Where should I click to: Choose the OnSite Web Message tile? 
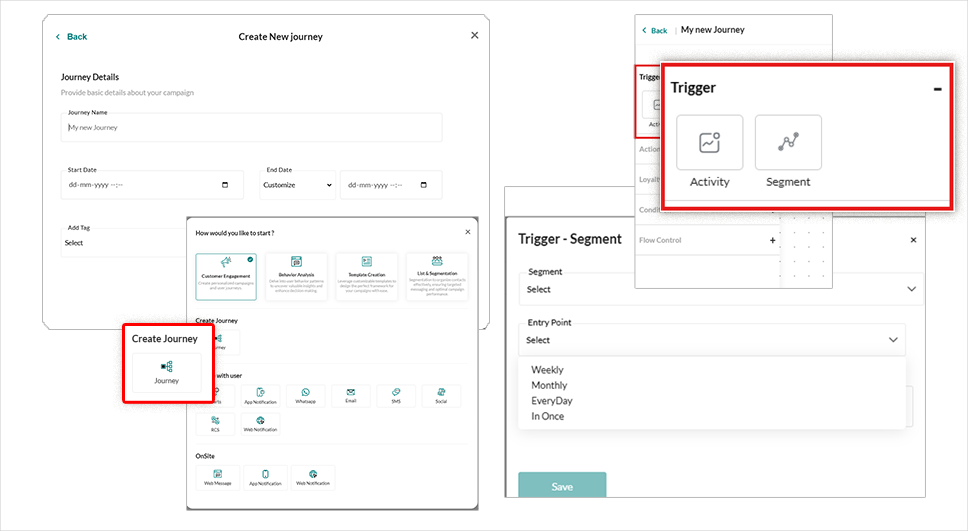tap(218, 478)
